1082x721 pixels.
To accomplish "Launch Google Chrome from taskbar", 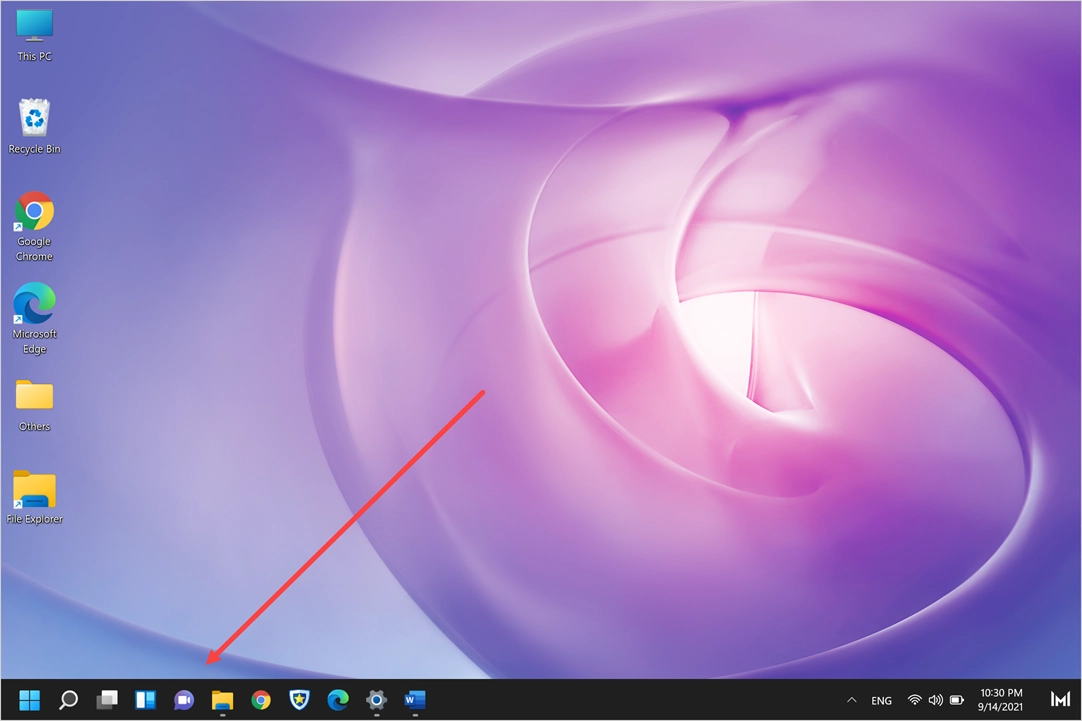I will [x=261, y=700].
